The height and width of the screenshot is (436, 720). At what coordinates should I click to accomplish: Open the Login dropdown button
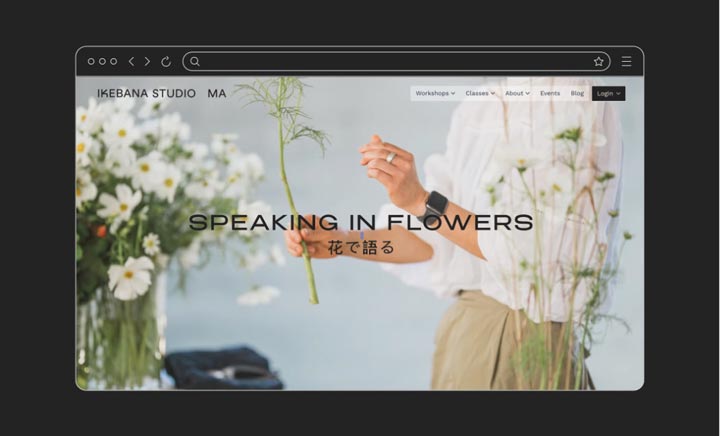[x=608, y=93]
